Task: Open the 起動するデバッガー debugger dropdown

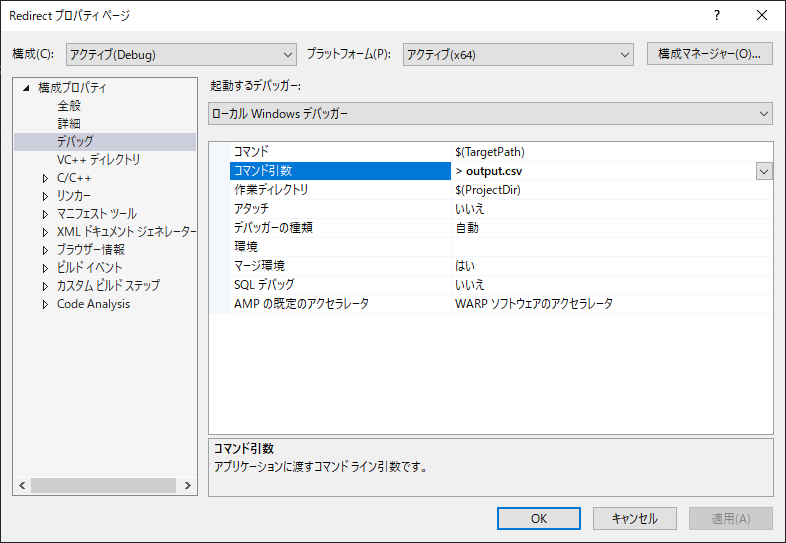Action: point(490,114)
